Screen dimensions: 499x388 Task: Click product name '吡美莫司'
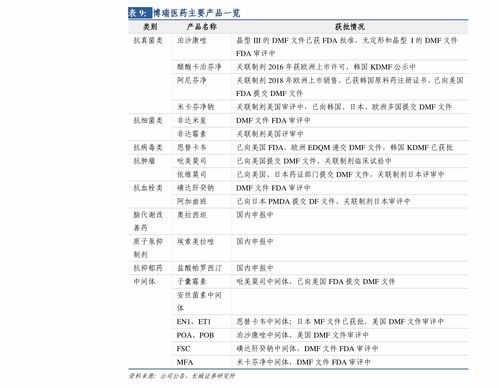[192, 161]
